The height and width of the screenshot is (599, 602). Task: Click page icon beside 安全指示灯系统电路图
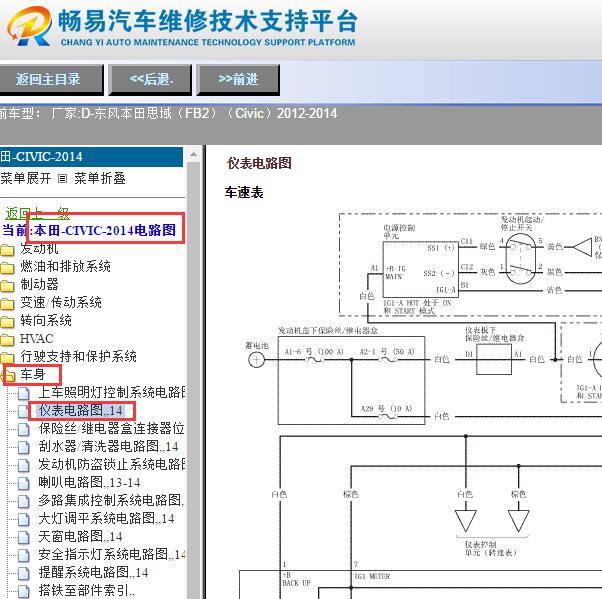point(24,555)
